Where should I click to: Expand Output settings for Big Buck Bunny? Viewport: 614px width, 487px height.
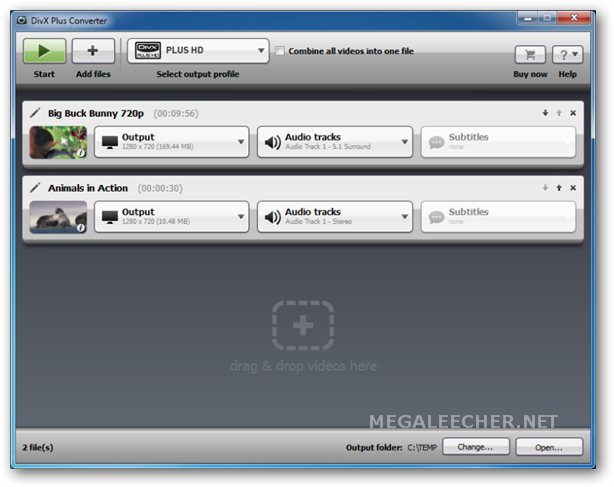[172, 142]
